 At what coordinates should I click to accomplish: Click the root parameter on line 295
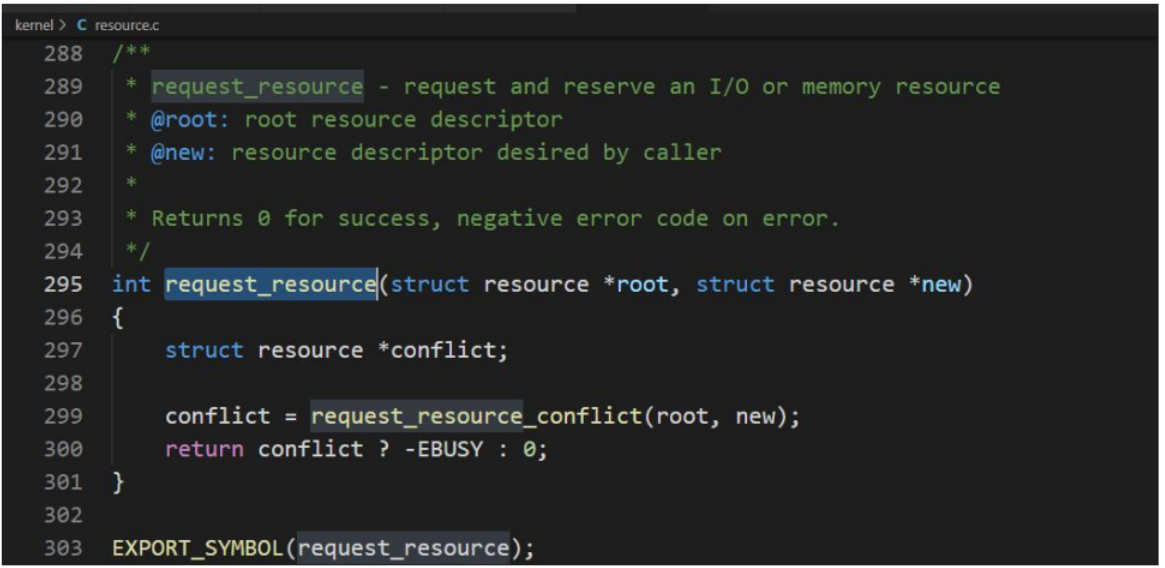tap(643, 285)
